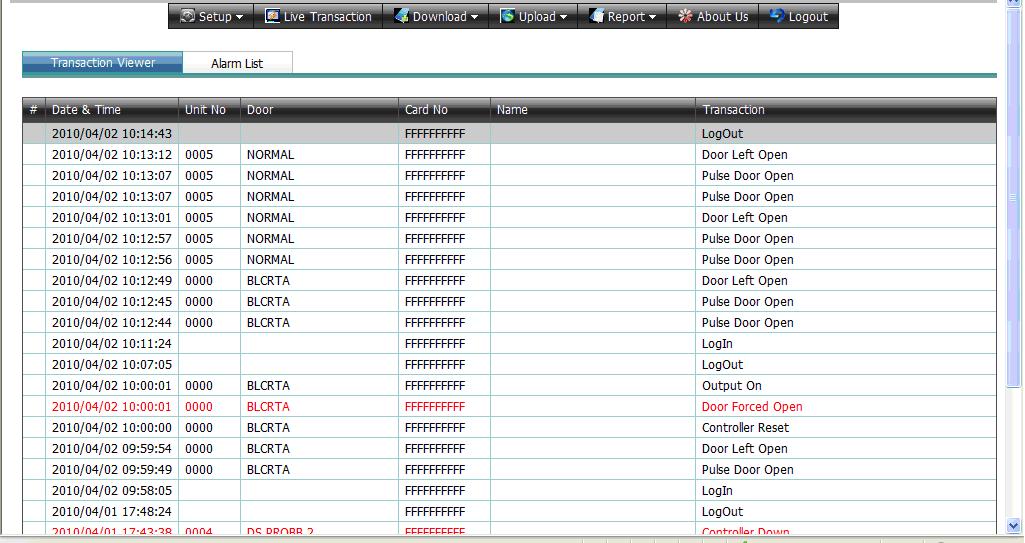Screen dimensions: 1025x543
Task: Sort by the Date & Time column header
Action: tap(86, 110)
